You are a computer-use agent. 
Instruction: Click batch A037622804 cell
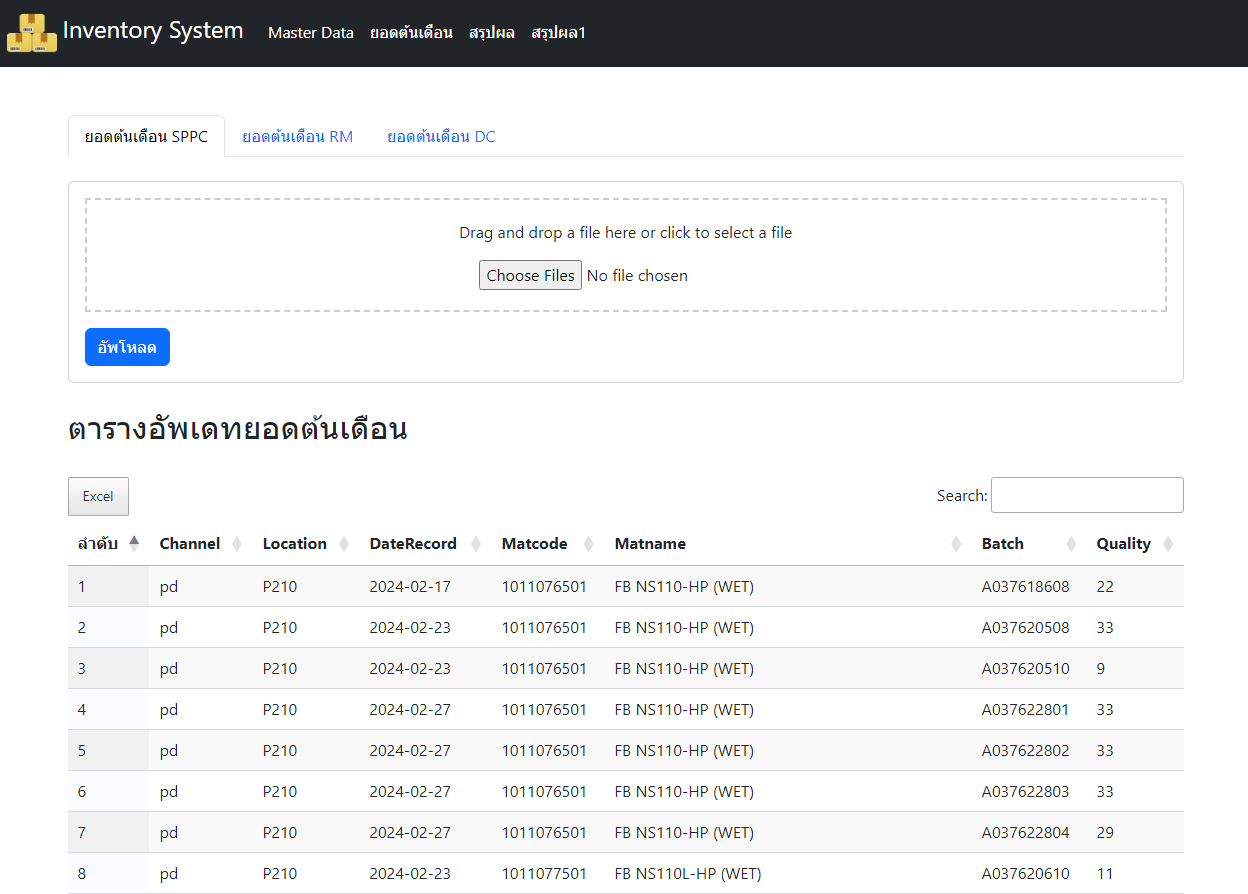1025,833
